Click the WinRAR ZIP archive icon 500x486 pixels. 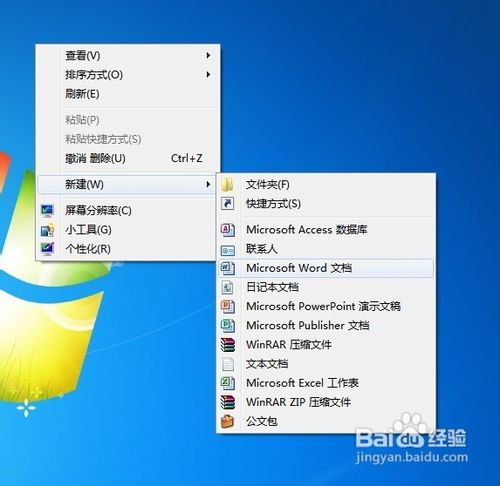tap(228, 402)
